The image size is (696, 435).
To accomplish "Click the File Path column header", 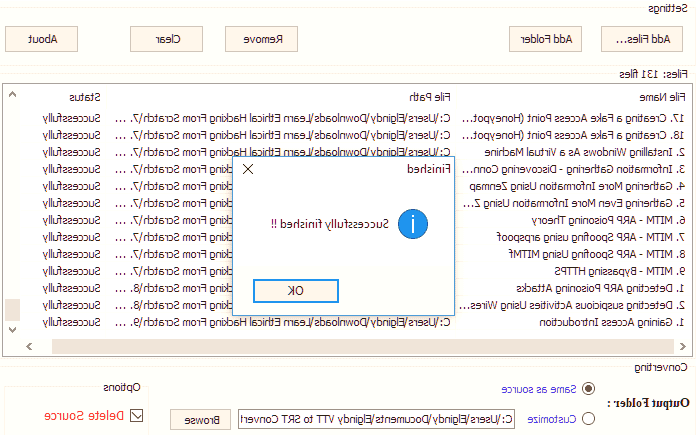I will click(x=428, y=97).
